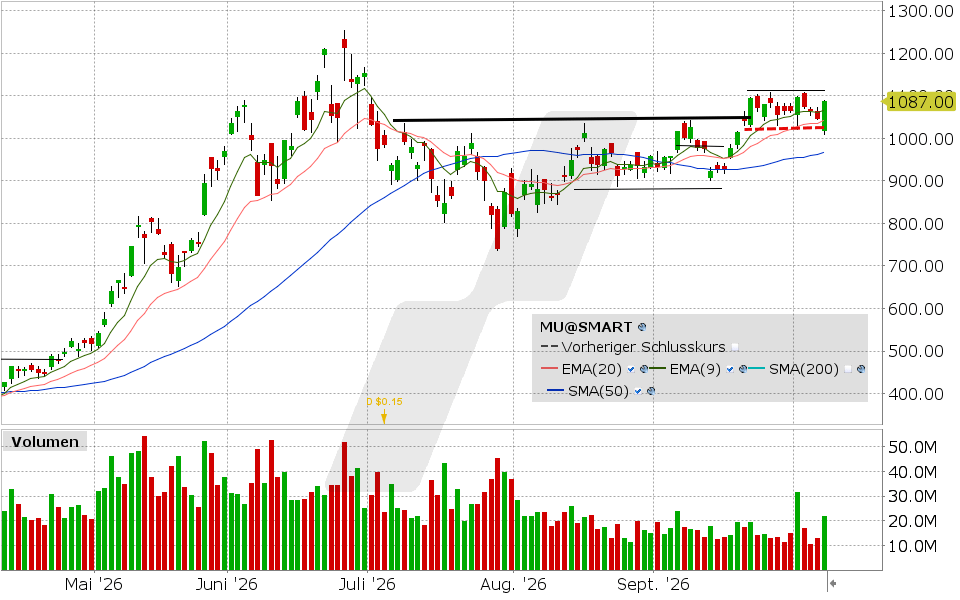Click the MU@SMART ticker label
Screen dimensions: 960x600
click(x=586, y=327)
